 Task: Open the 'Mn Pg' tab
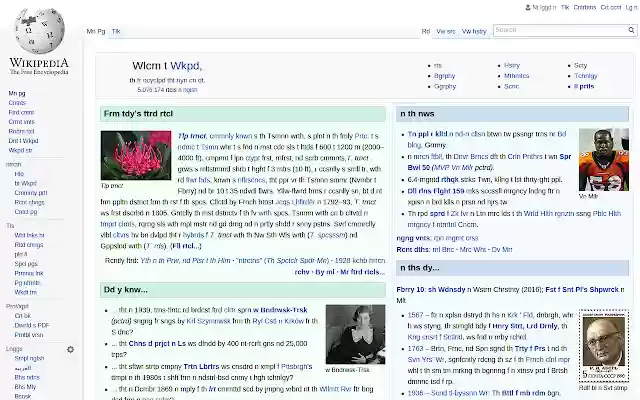(96, 31)
